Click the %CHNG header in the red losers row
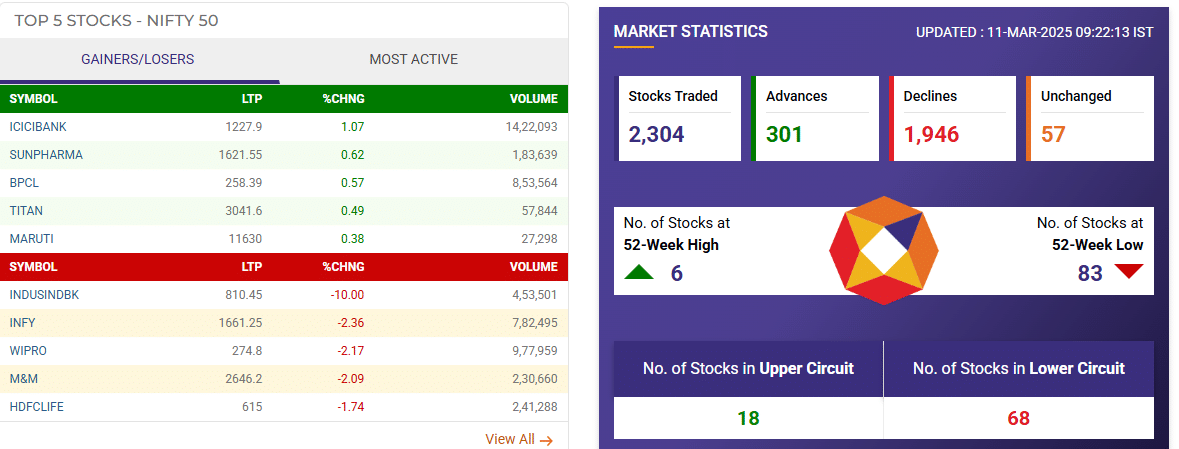This screenshot has width=1179, height=449. [344, 267]
